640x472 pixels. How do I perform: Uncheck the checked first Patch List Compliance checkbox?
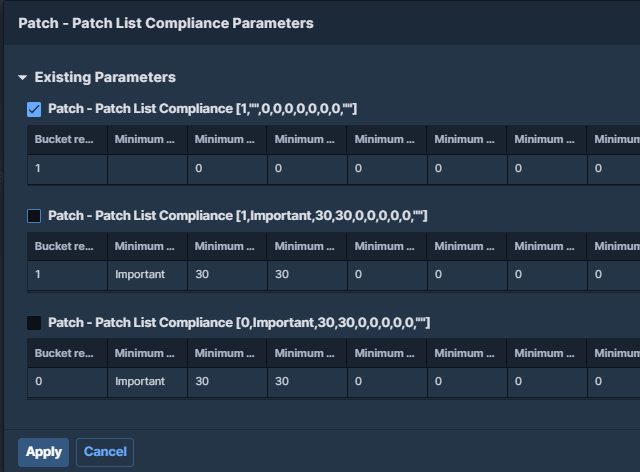click(34, 109)
